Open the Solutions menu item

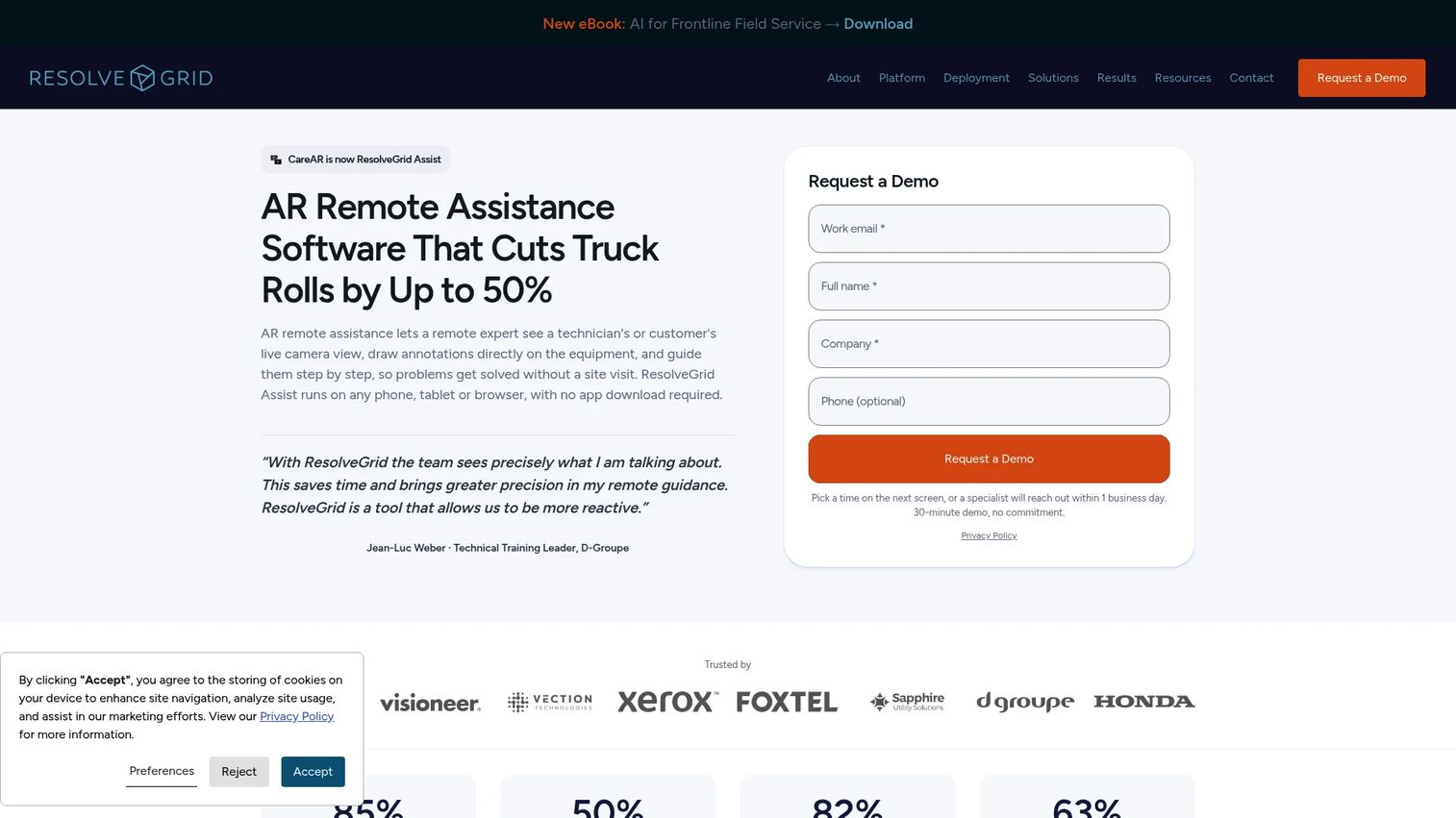1053,78
